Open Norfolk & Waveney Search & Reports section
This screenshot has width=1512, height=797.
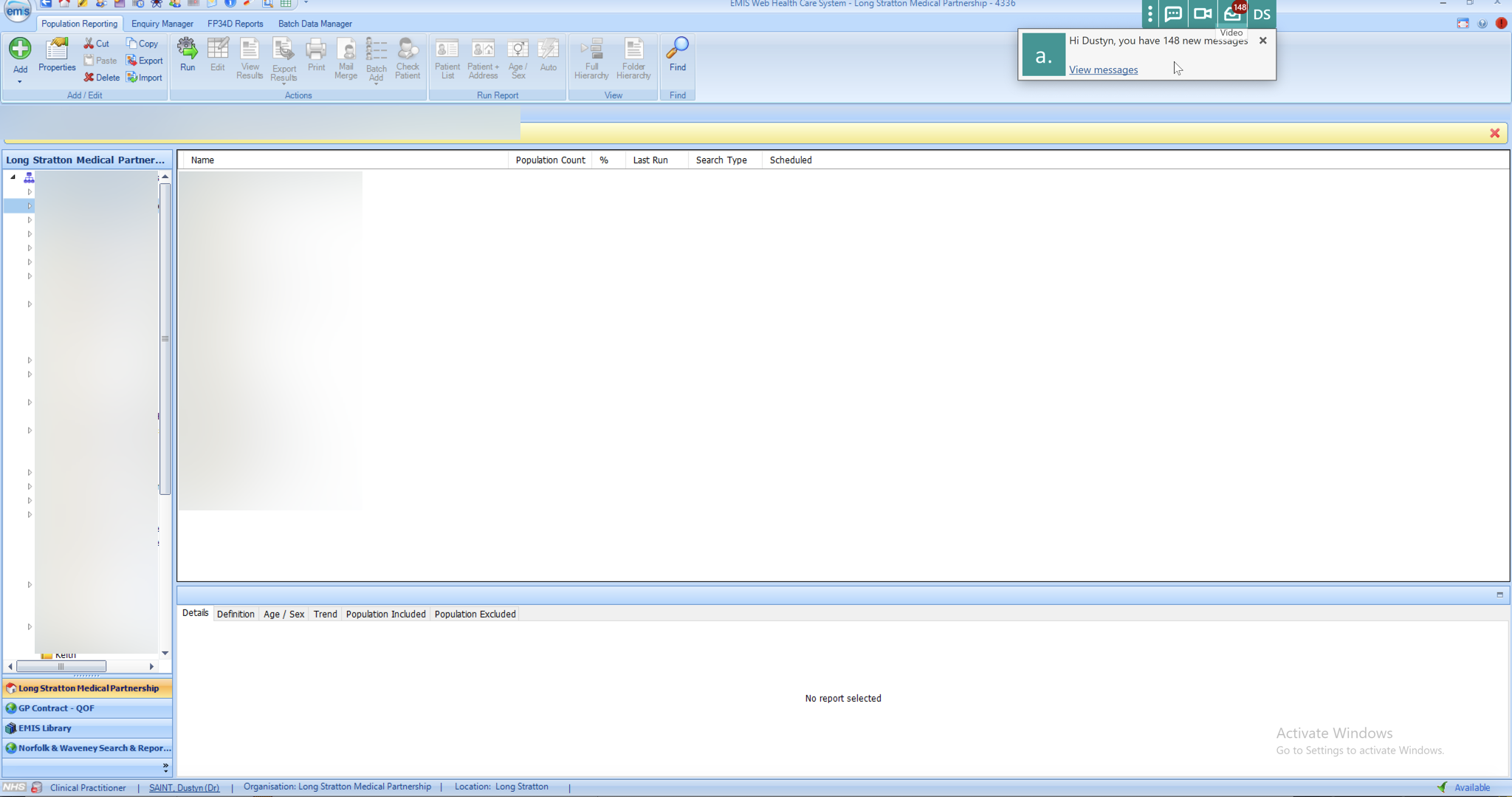tap(87, 748)
